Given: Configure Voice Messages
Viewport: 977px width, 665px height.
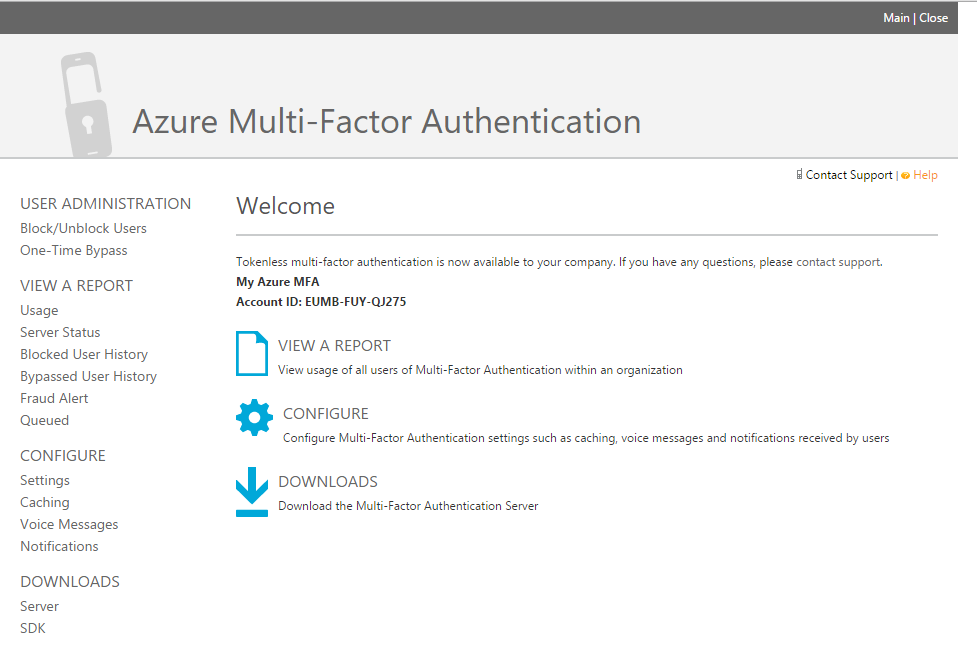Looking at the screenshot, I should pyautogui.click(x=69, y=524).
